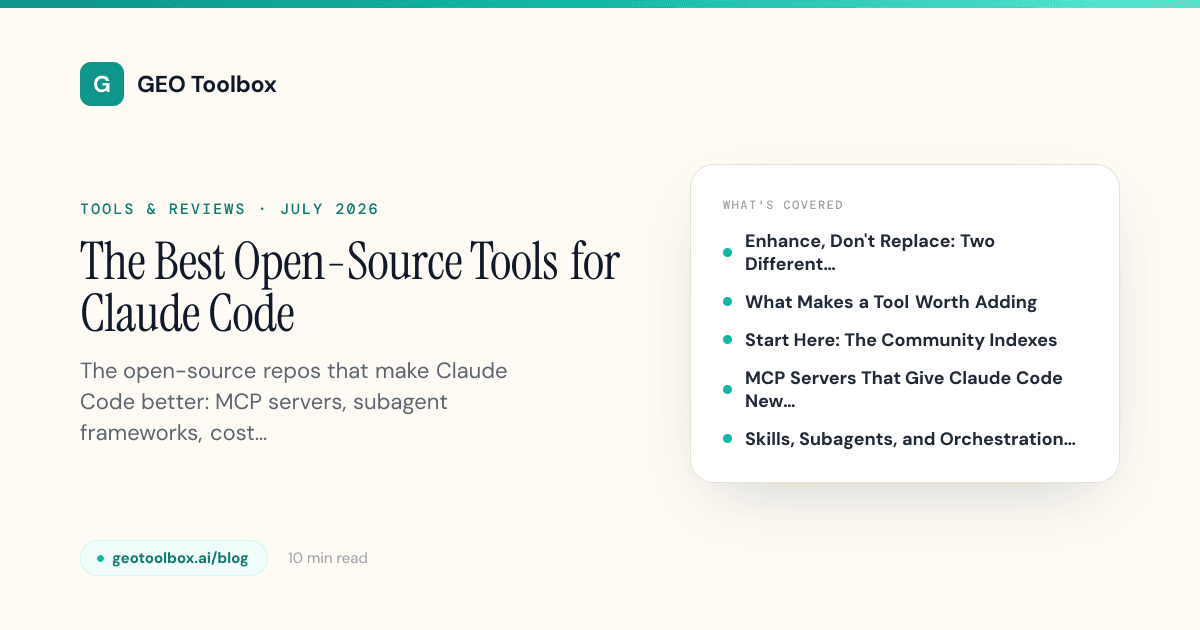Click the WHAT'S COVERED heading
1200x630 pixels.
click(x=783, y=205)
